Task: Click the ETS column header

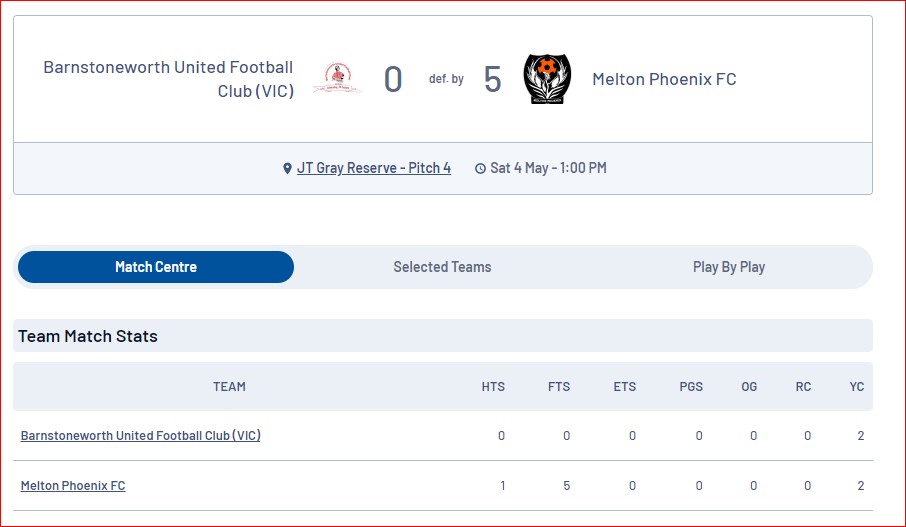Action: (x=625, y=387)
